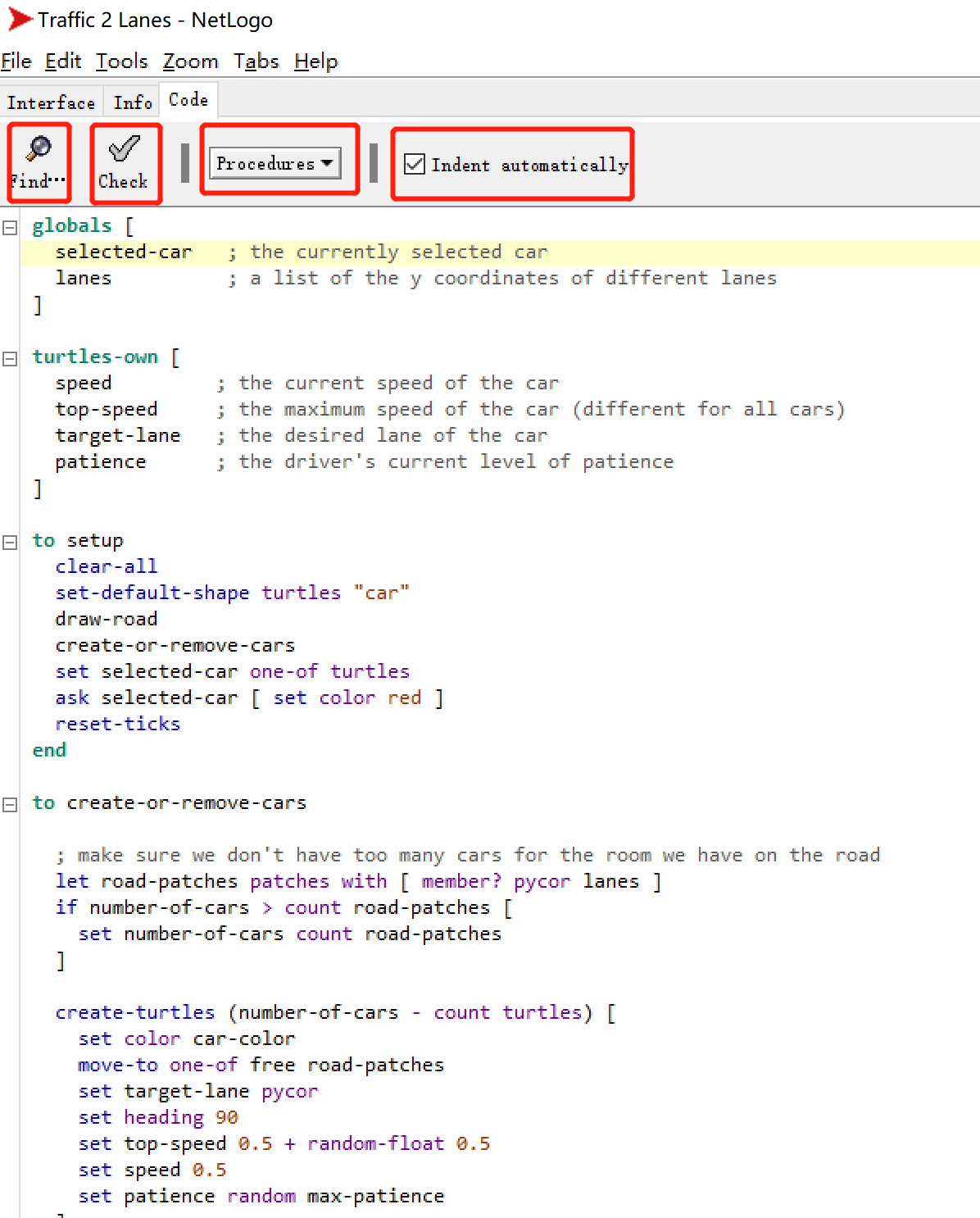The width and height of the screenshot is (980, 1218).
Task: Click 'patience' in the turtles-own block
Action: [x=101, y=461]
